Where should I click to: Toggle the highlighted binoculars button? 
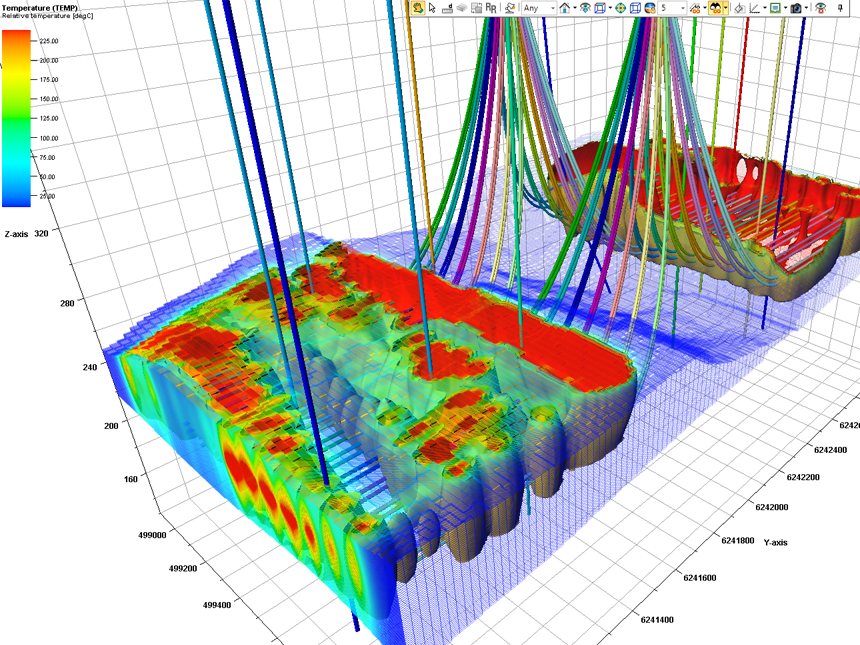[x=716, y=8]
